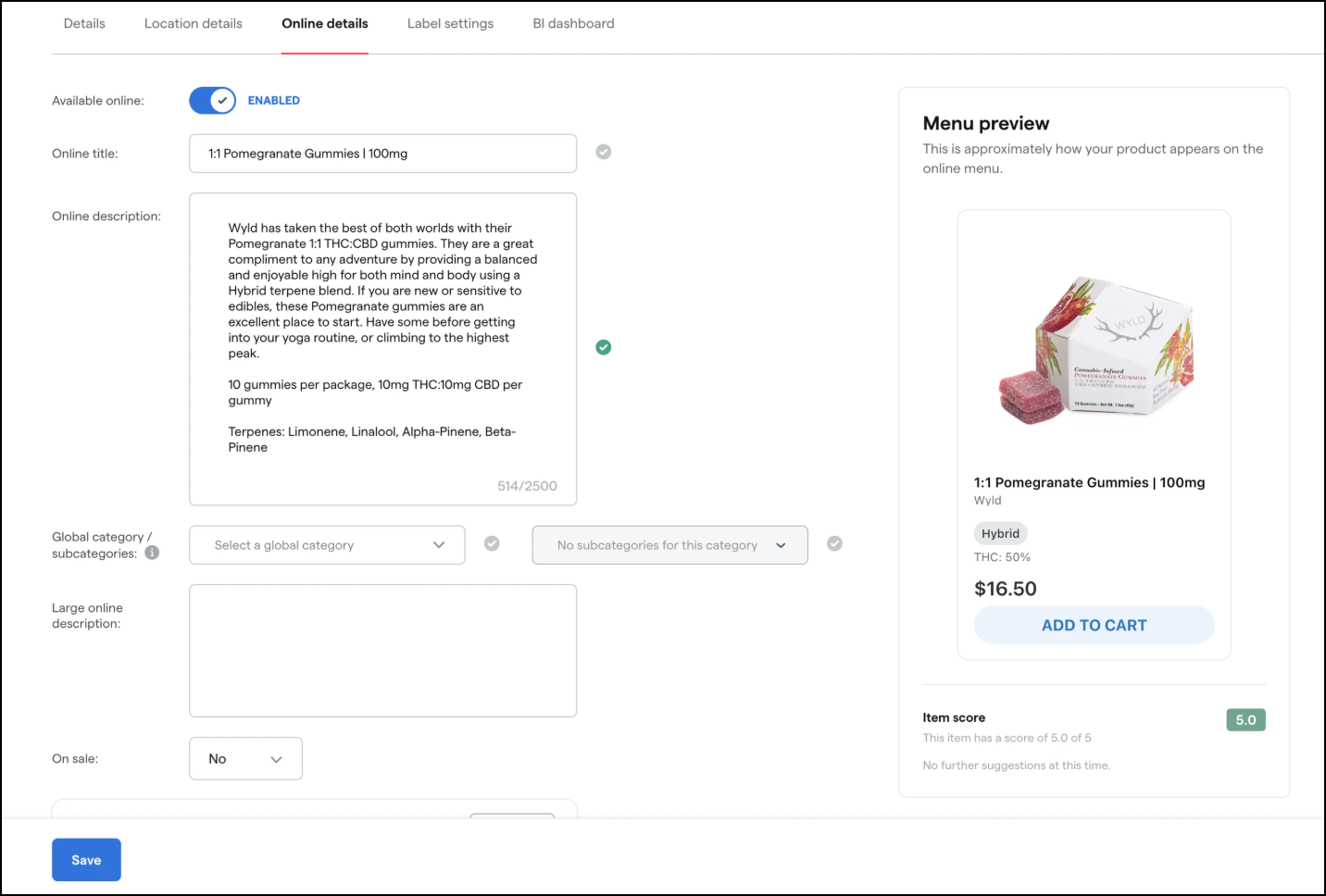The image size is (1326, 896).
Task: Open the Select a global category dropdown
Action: (x=327, y=545)
